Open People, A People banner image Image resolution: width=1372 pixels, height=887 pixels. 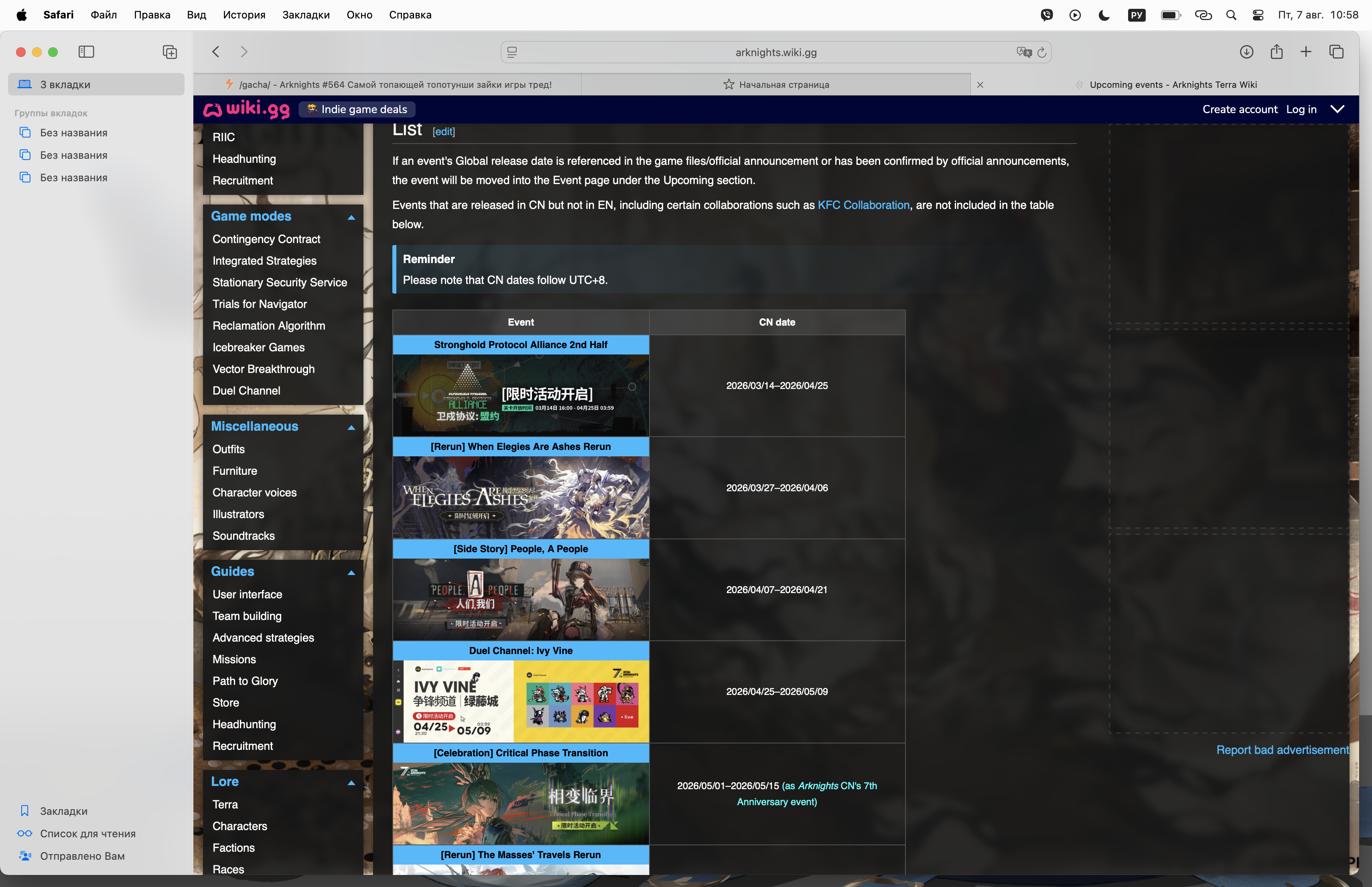click(521, 599)
